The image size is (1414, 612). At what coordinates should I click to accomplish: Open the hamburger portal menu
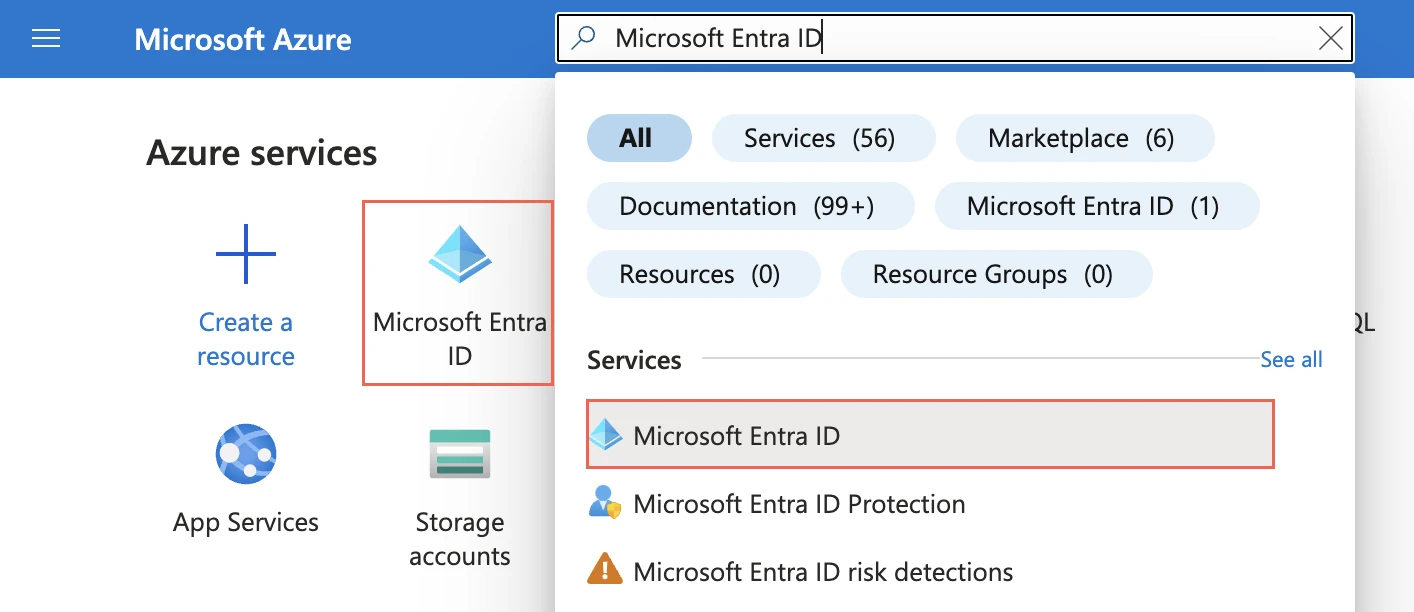46,39
